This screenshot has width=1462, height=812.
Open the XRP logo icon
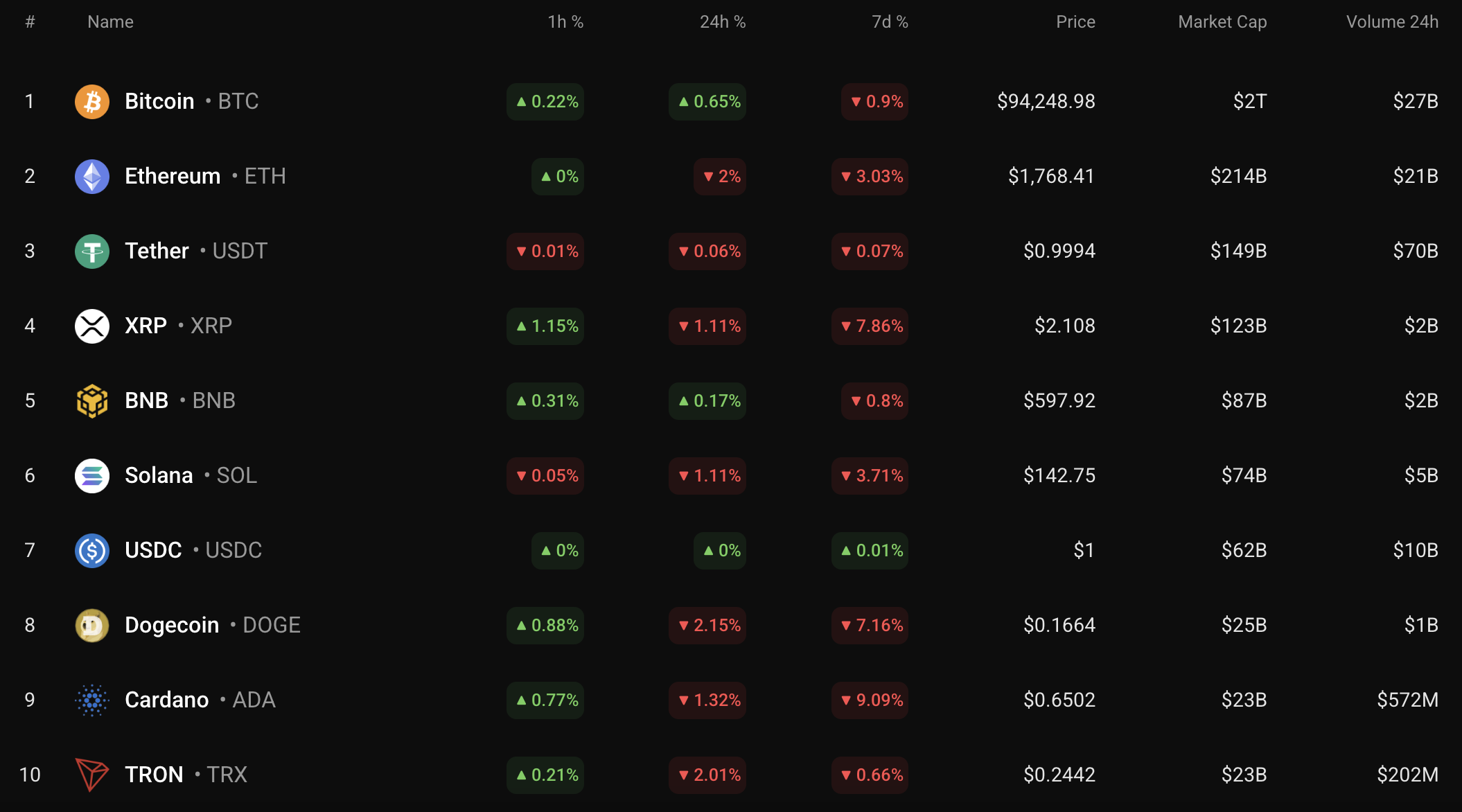click(x=92, y=326)
